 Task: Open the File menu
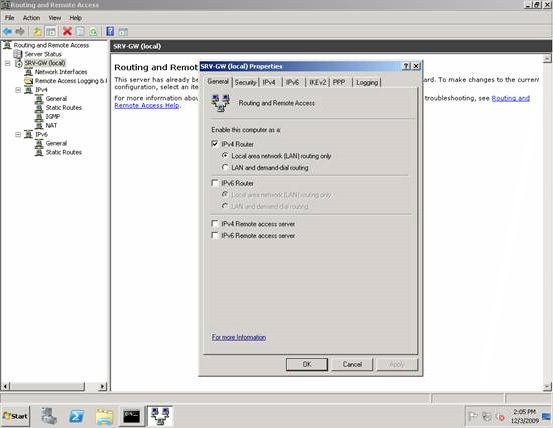[10, 18]
